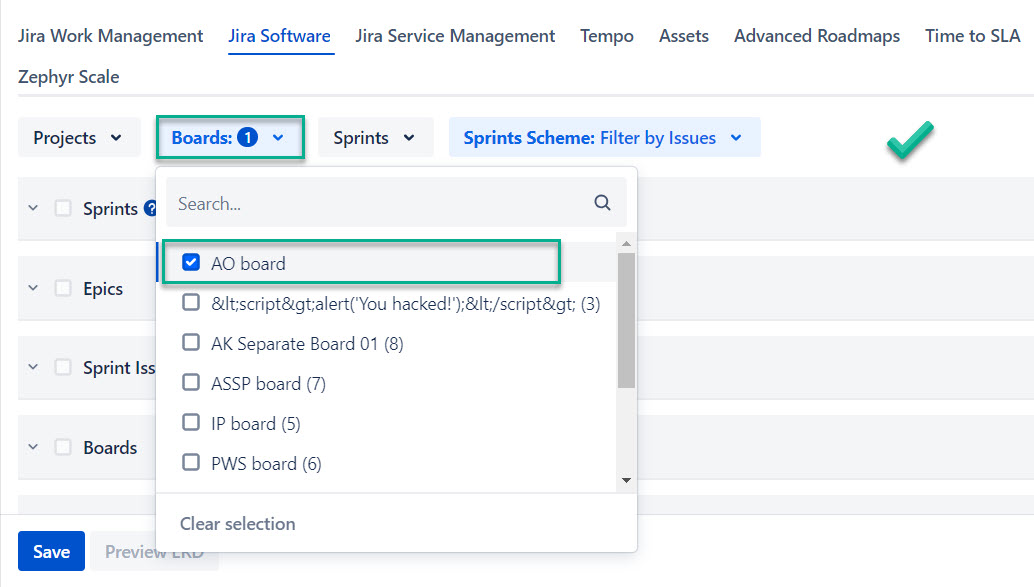
Task: Tick the ASSP board (7) checkbox
Action: [191, 383]
